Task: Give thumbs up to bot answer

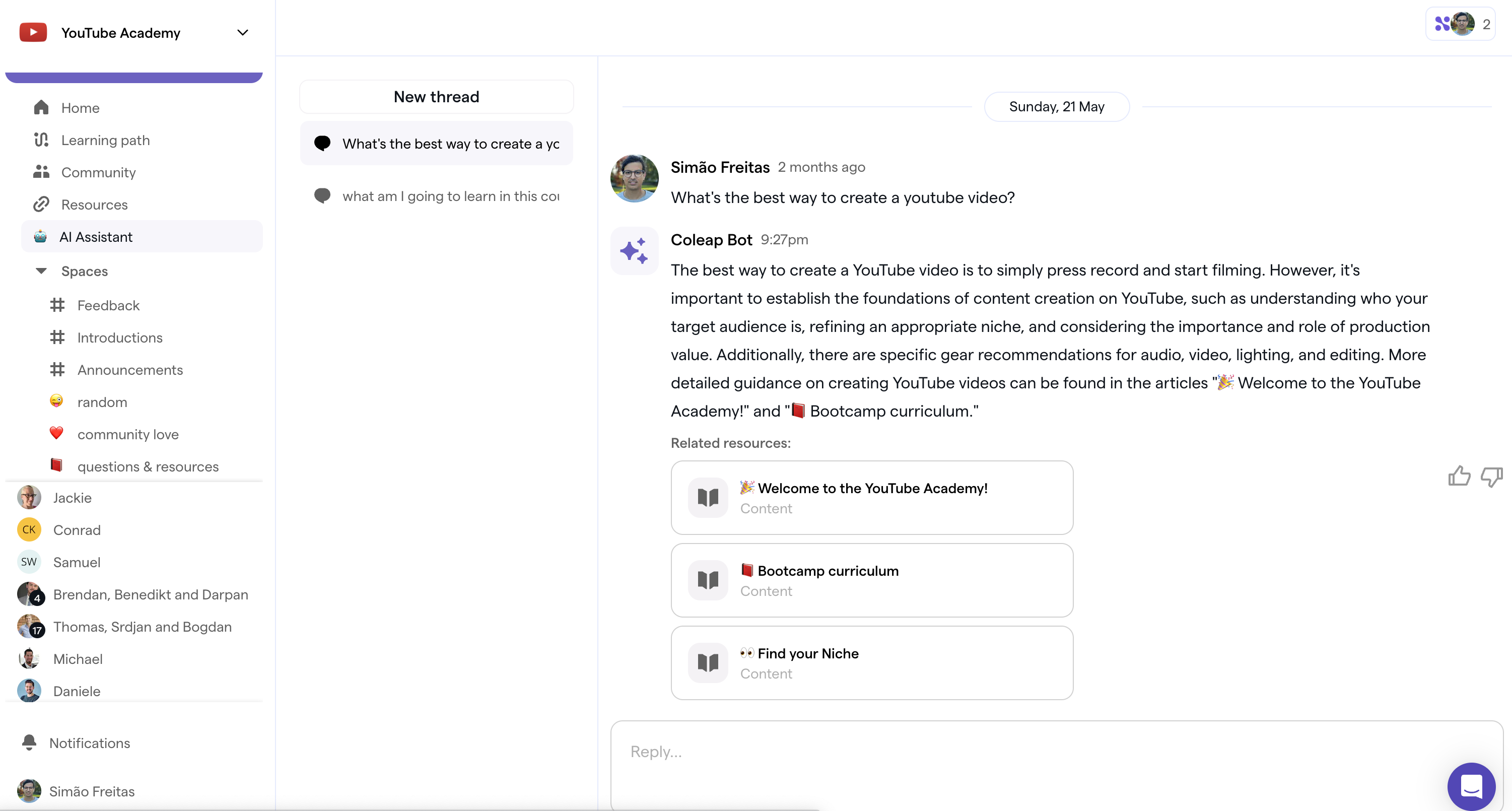Action: click(x=1459, y=476)
